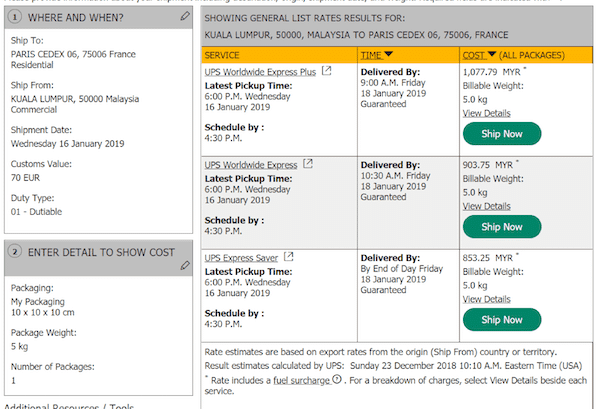Open UPS Express Saver external link icon
The width and height of the screenshot is (600, 409).
point(289,257)
